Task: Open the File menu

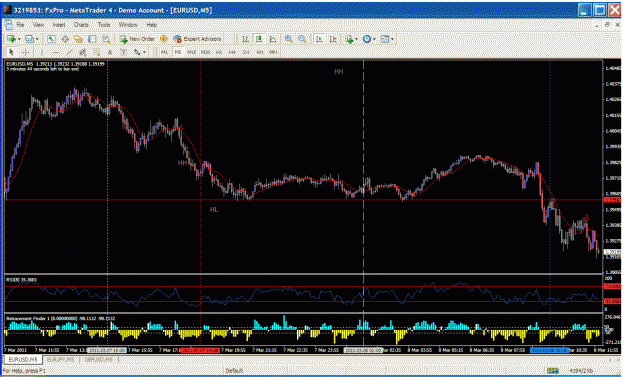Action: (20, 25)
